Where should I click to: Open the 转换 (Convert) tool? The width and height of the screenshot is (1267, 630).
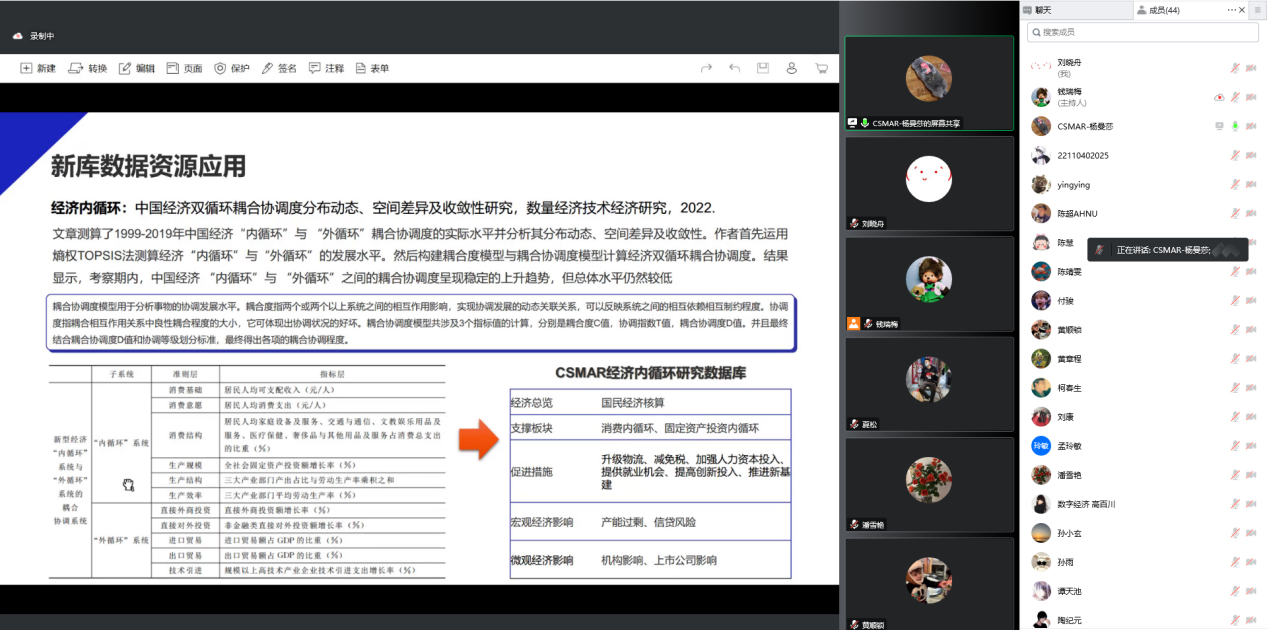[x=88, y=68]
